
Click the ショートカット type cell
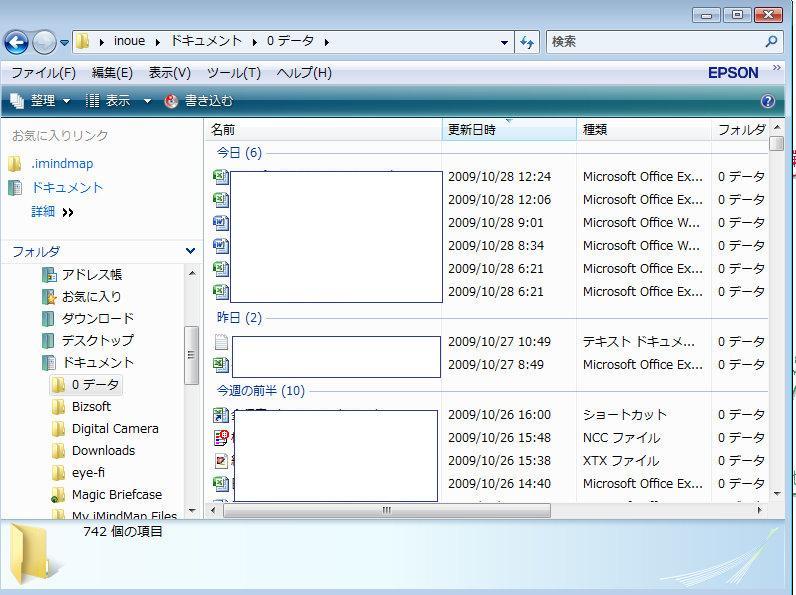pyautogui.click(x=625, y=415)
